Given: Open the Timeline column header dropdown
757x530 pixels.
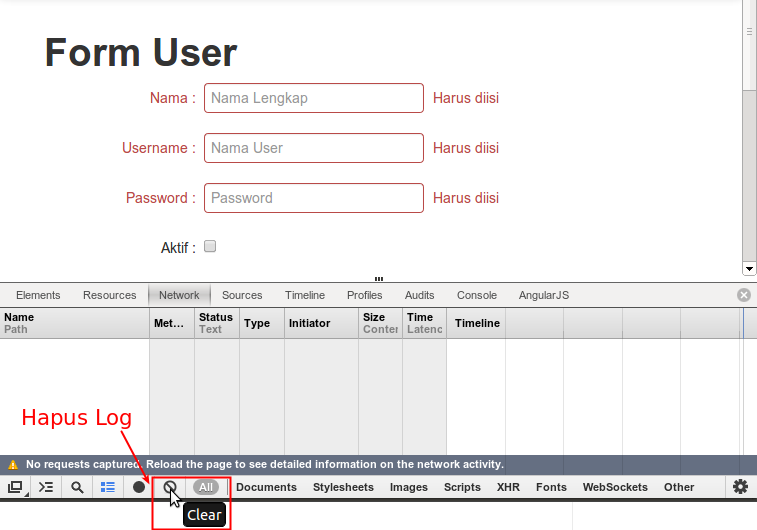Looking at the screenshot, I should 476,323.
